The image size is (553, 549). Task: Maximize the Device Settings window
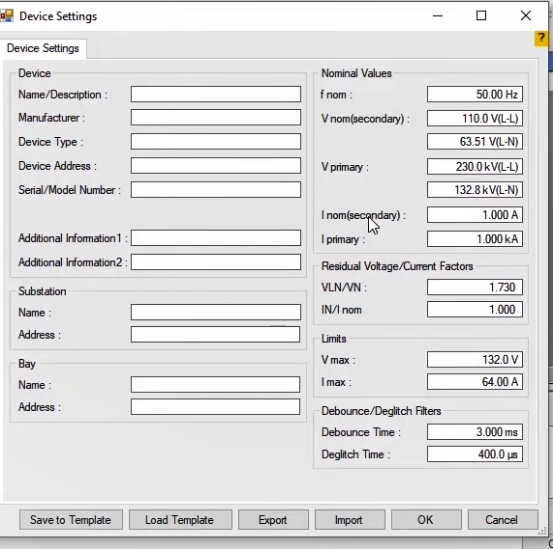point(481,16)
